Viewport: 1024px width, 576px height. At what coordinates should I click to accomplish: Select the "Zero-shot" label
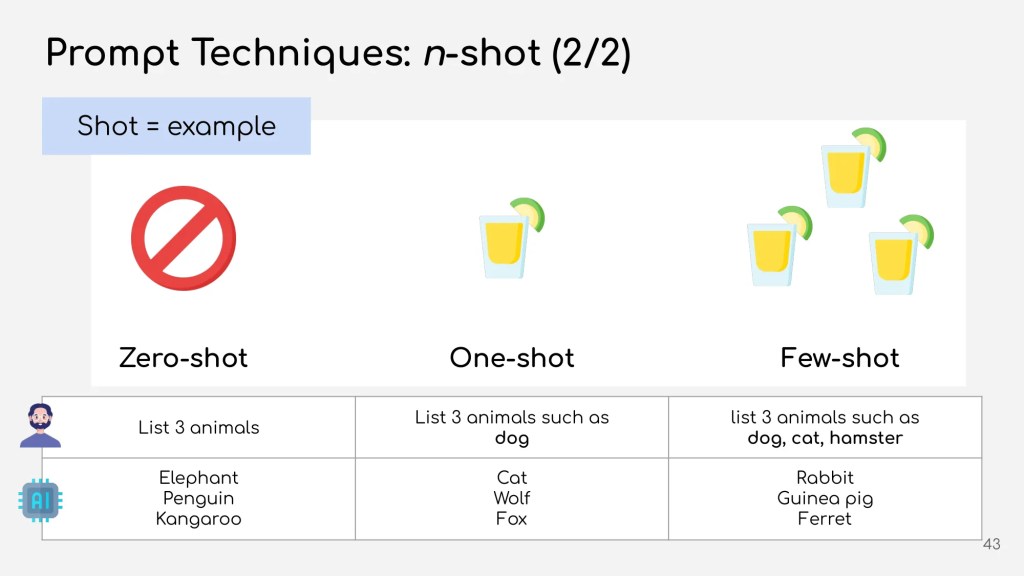[183, 358]
